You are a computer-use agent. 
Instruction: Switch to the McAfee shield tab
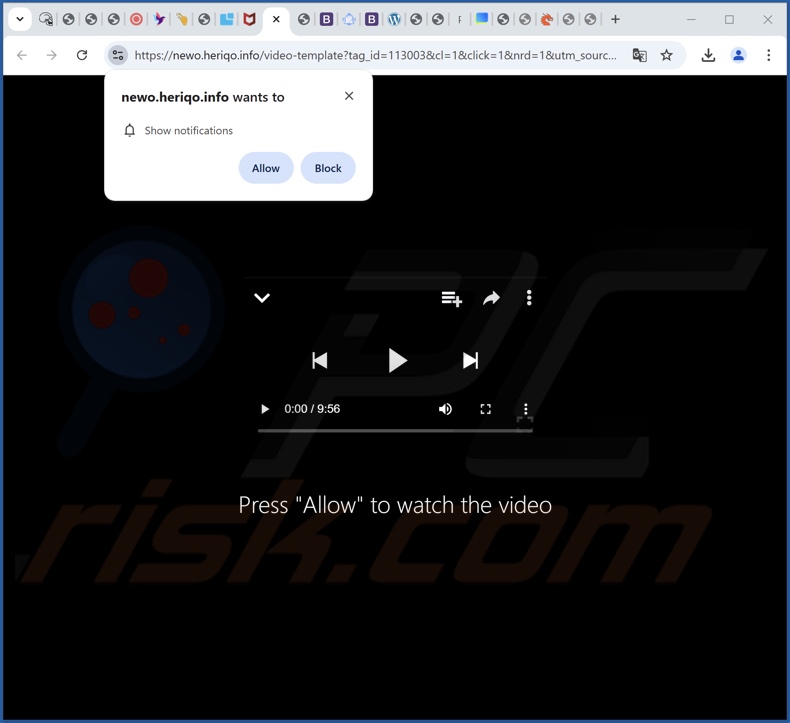pyautogui.click(x=249, y=20)
